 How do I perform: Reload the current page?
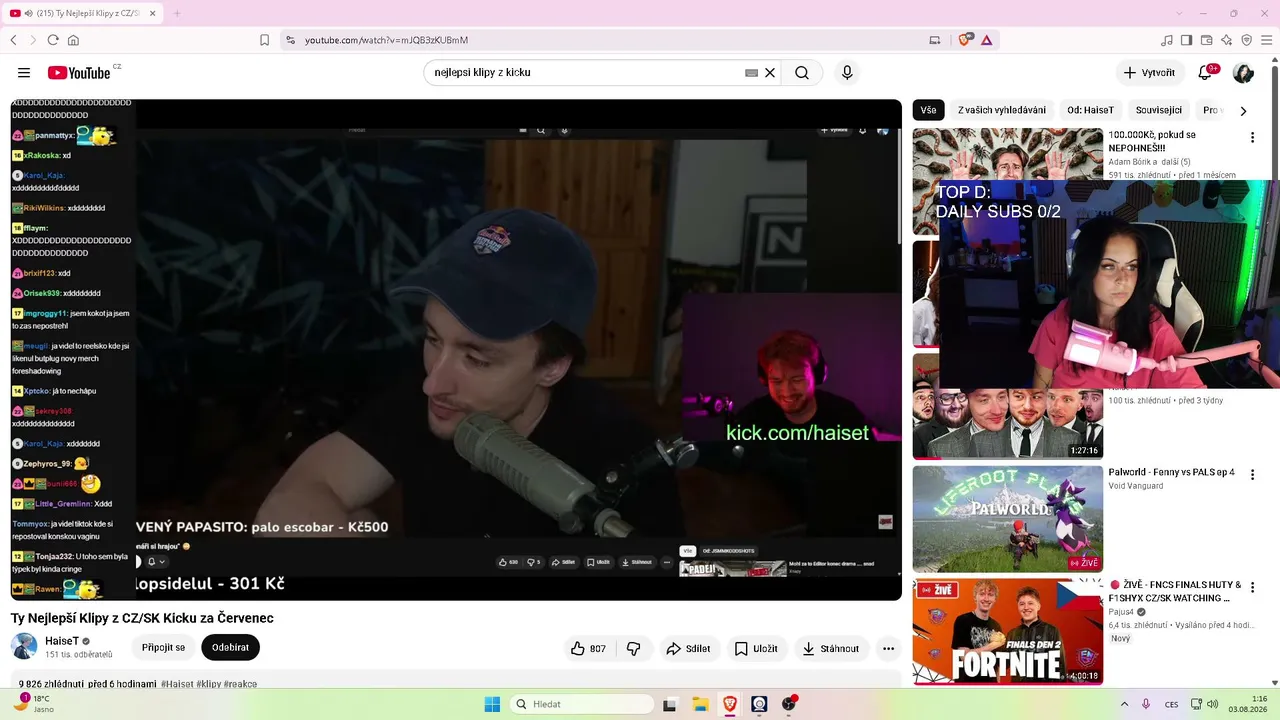(53, 40)
